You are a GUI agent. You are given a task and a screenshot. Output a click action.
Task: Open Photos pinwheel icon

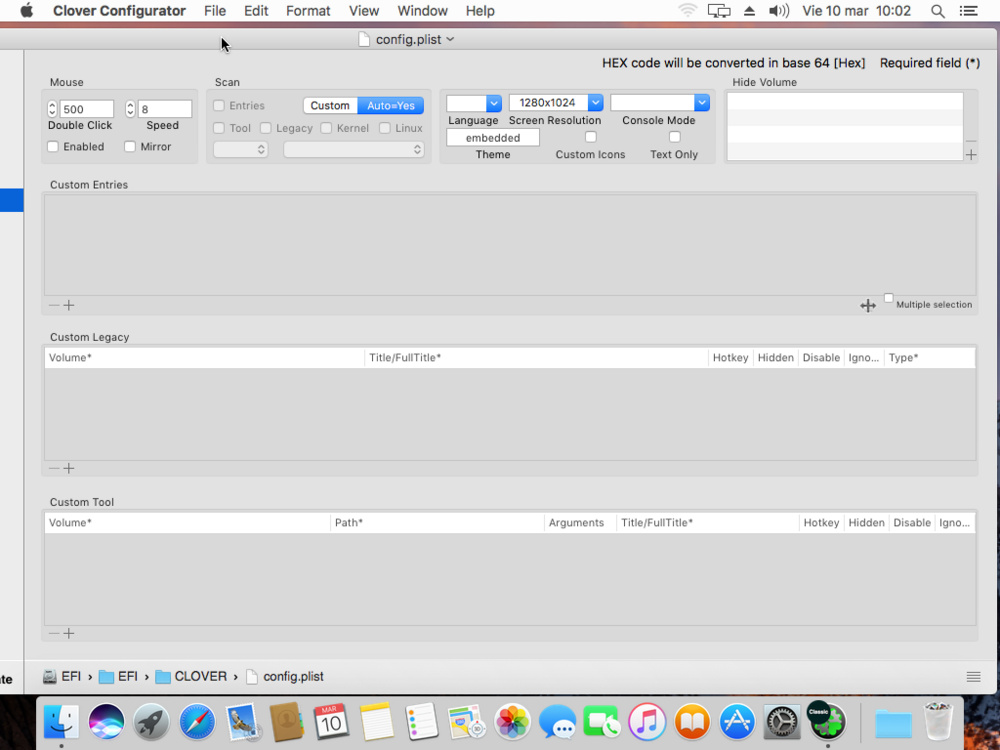(512, 721)
